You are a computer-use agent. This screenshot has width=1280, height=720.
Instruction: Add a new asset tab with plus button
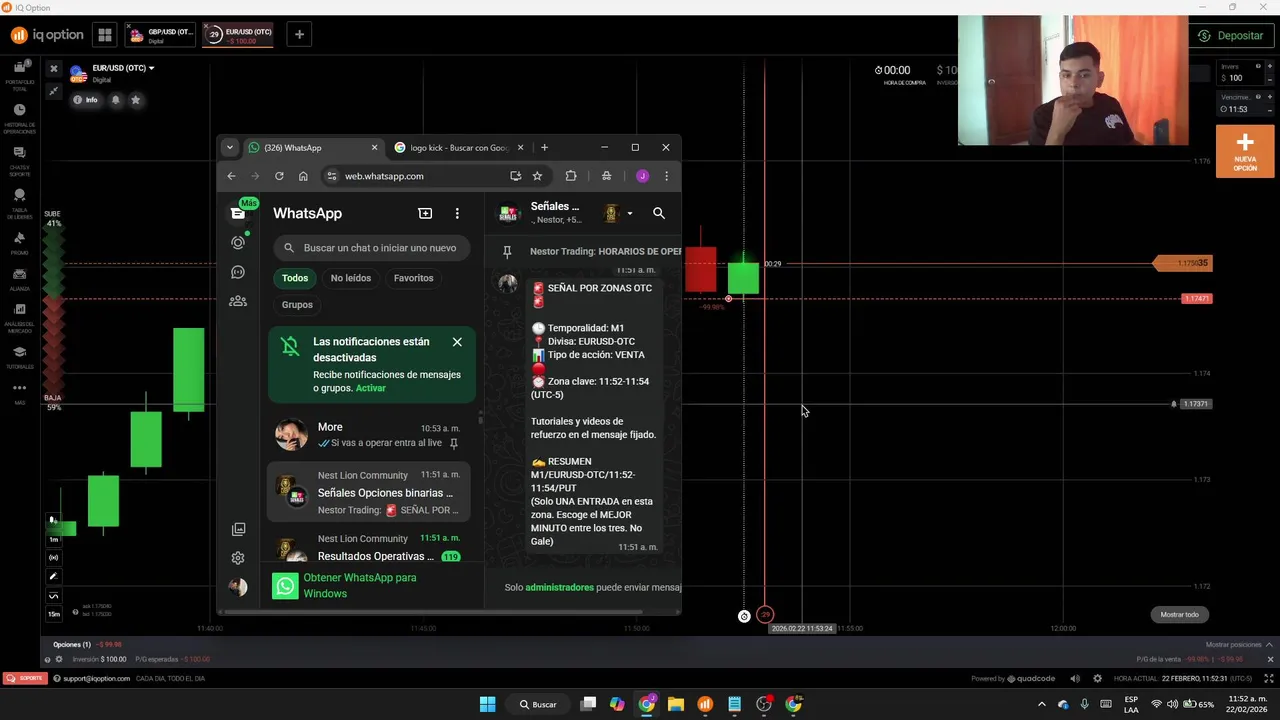pos(298,35)
